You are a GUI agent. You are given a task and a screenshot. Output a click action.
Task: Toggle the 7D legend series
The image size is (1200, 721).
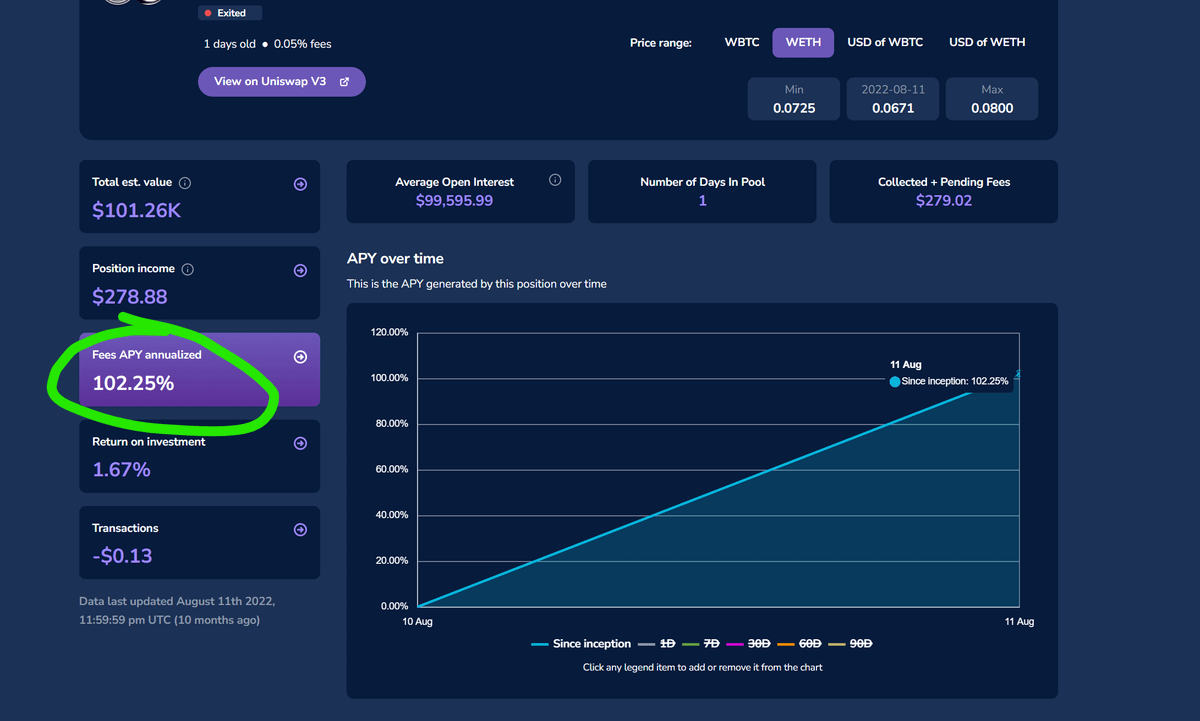tap(703, 644)
